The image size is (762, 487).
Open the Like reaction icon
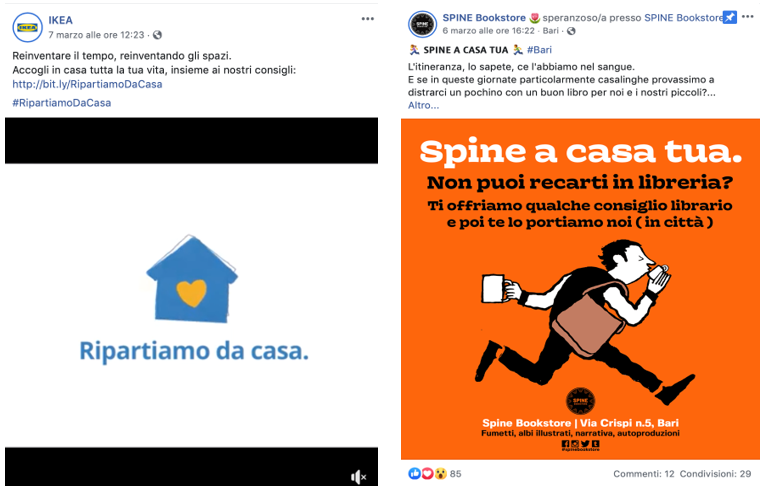[x=415, y=473]
